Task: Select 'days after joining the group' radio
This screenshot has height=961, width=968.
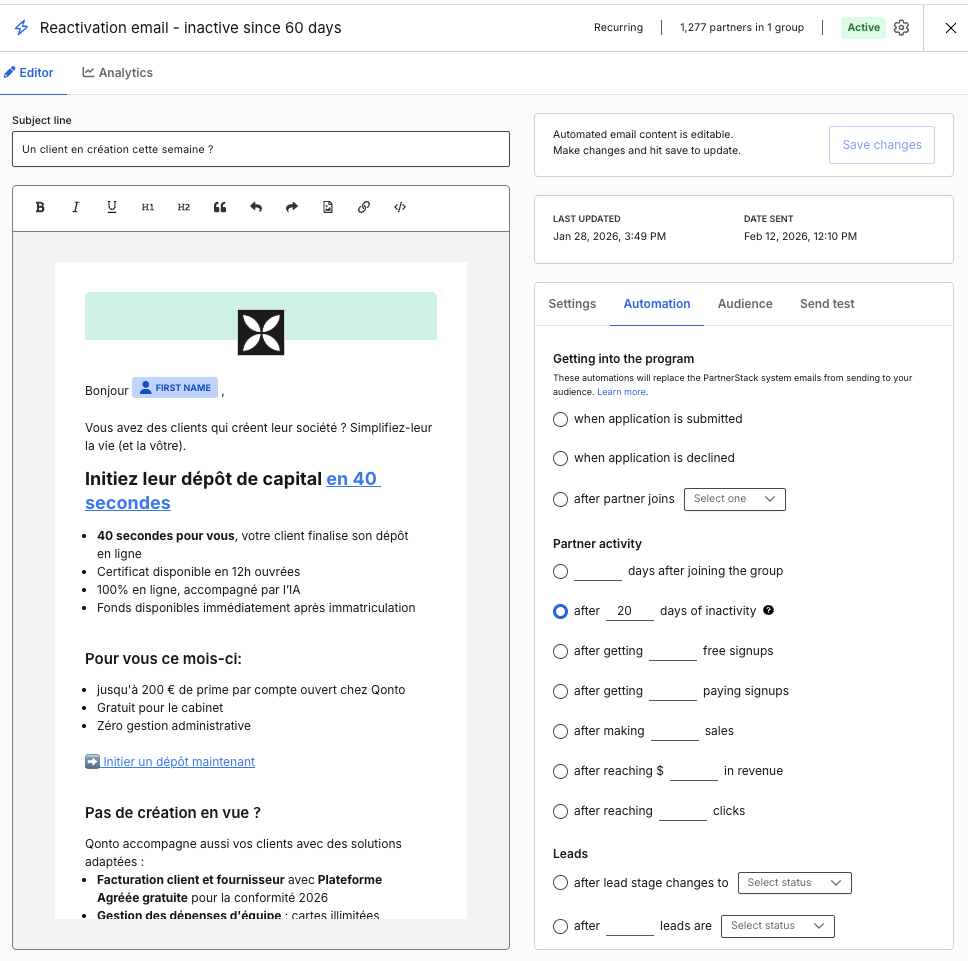Action: 561,572
